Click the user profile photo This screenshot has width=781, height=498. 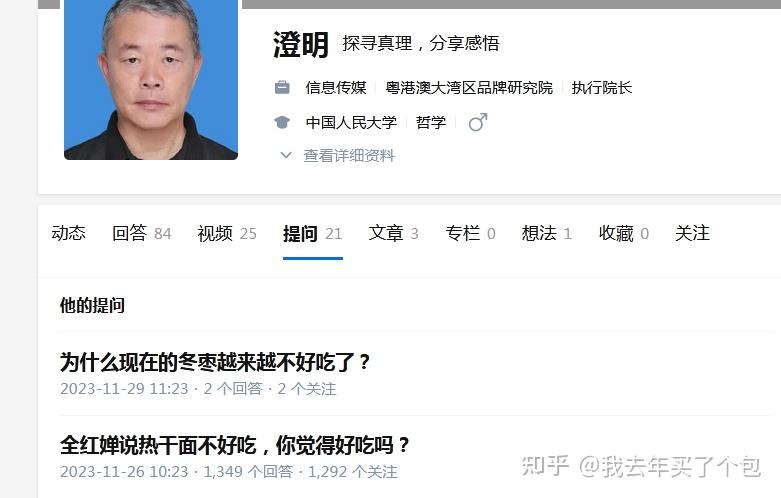151,80
